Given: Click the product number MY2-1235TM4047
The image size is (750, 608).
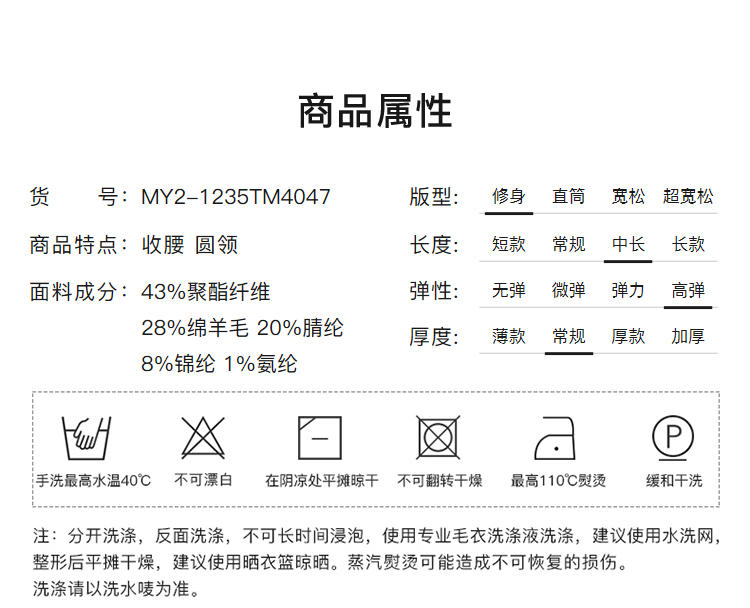Looking at the screenshot, I should click(236, 197).
